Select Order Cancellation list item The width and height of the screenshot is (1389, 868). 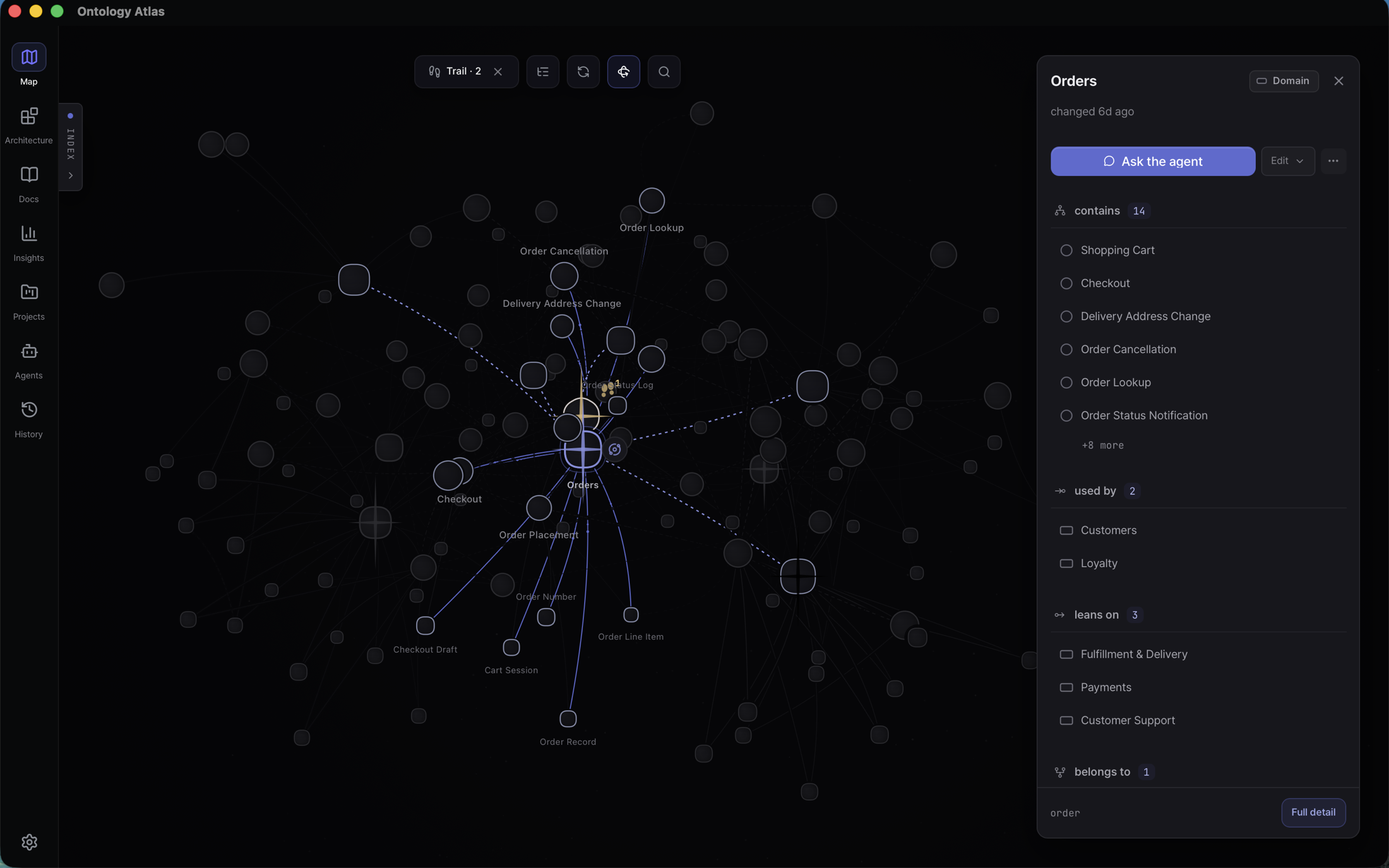(x=1198, y=349)
